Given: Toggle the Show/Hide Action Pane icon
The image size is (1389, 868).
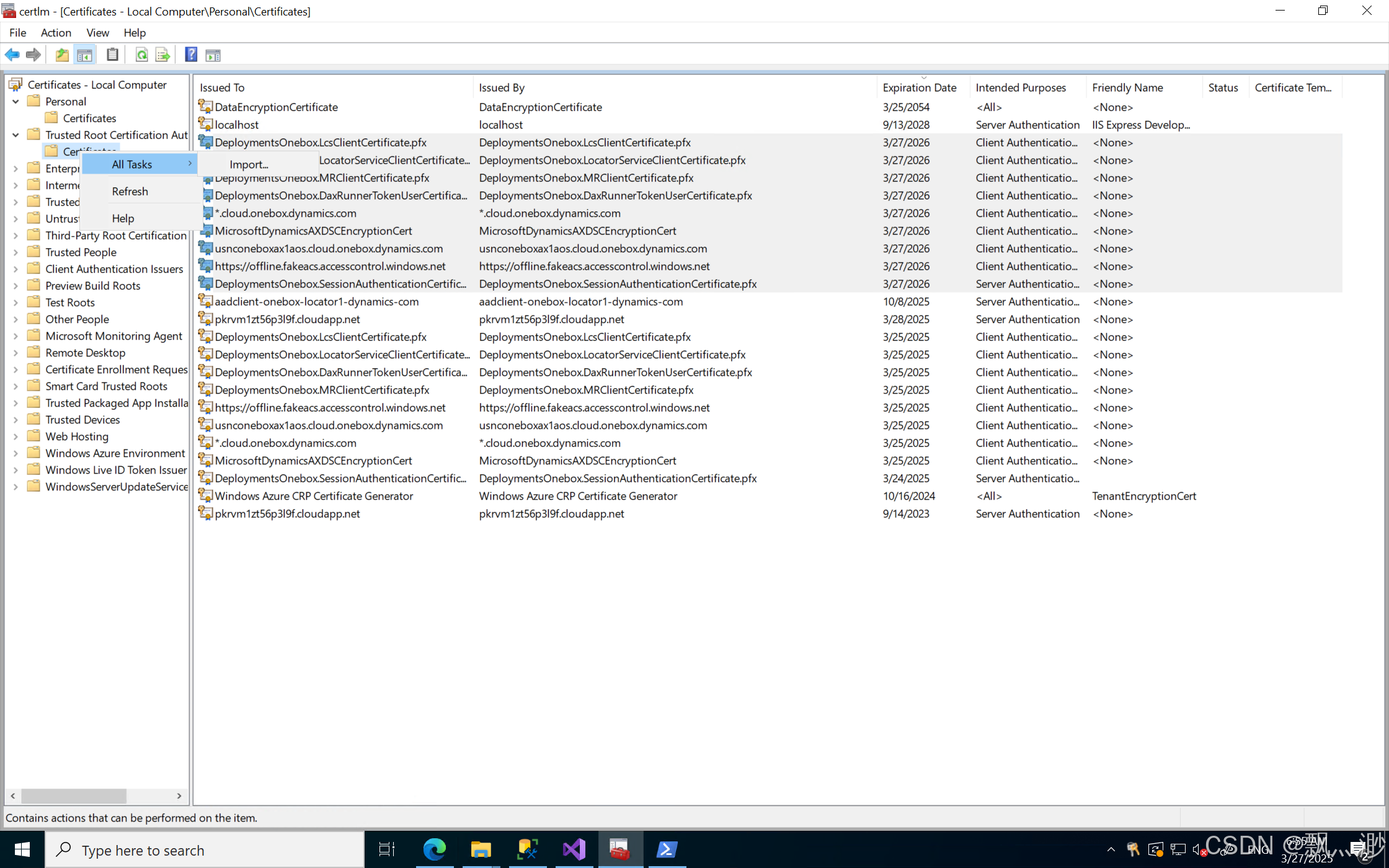Looking at the screenshot, I should 213,55.
